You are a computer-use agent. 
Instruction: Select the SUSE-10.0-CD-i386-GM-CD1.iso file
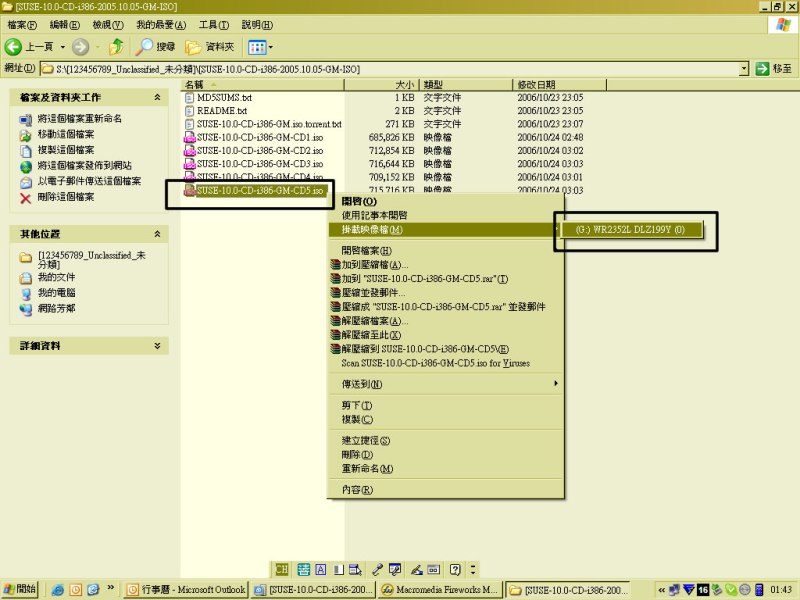260,137
